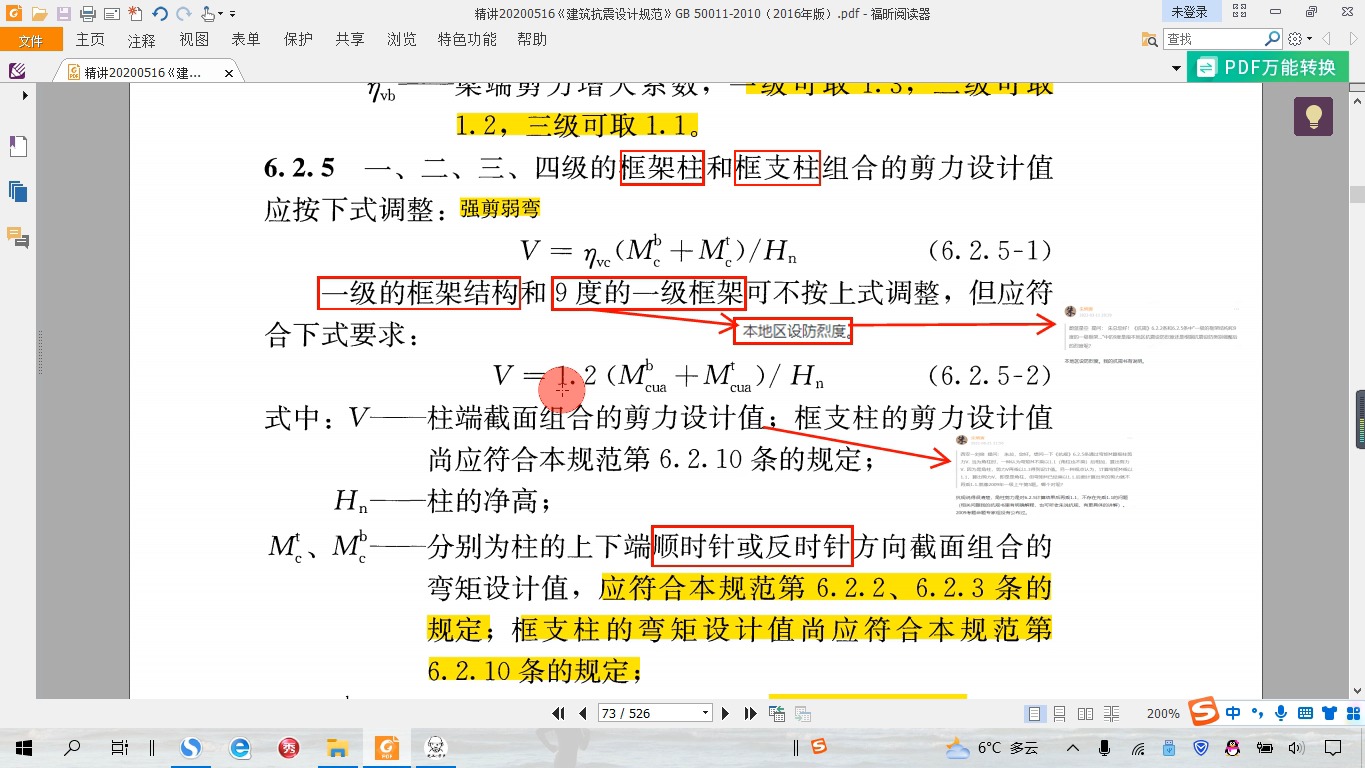Toggle single page view in the status bar

1035,712
